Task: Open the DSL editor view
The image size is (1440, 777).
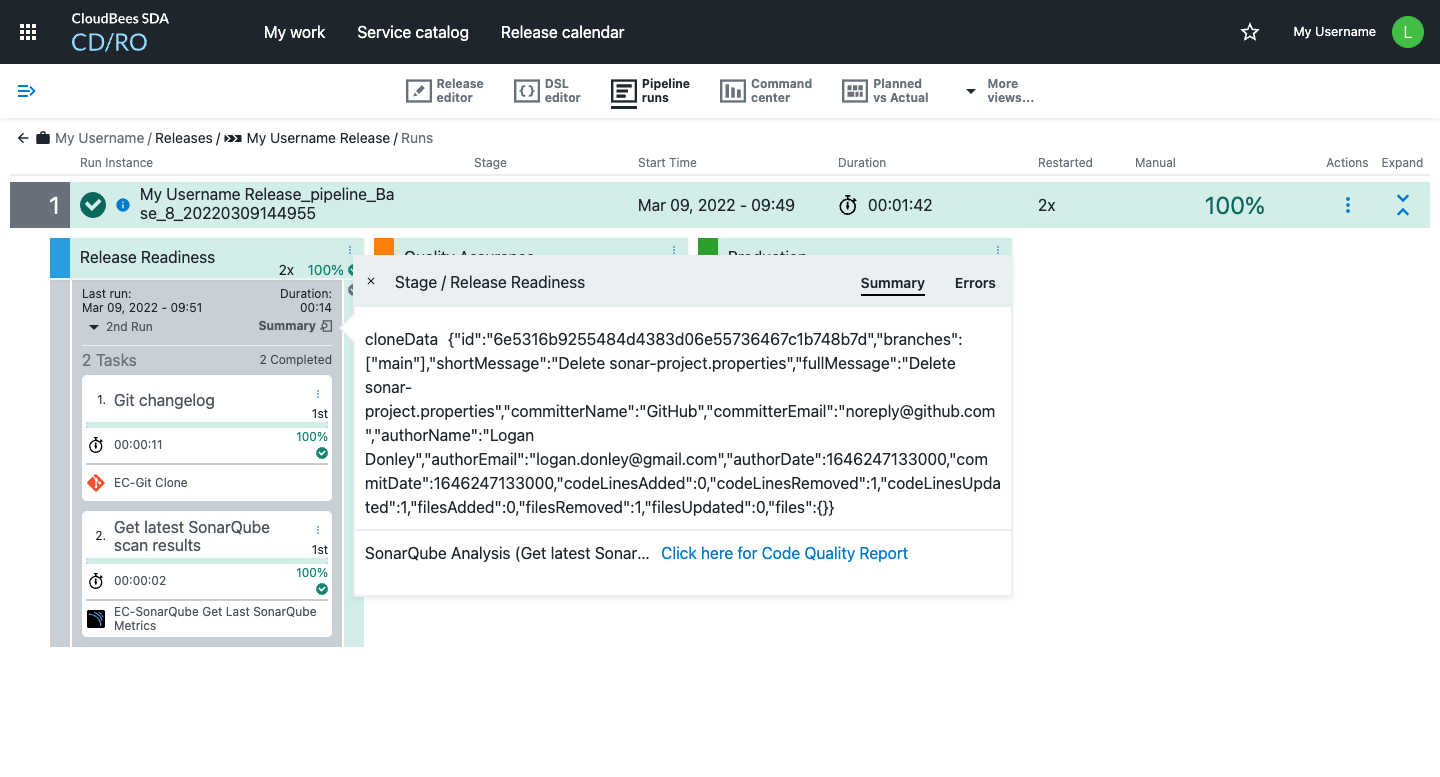Action: 527,90
